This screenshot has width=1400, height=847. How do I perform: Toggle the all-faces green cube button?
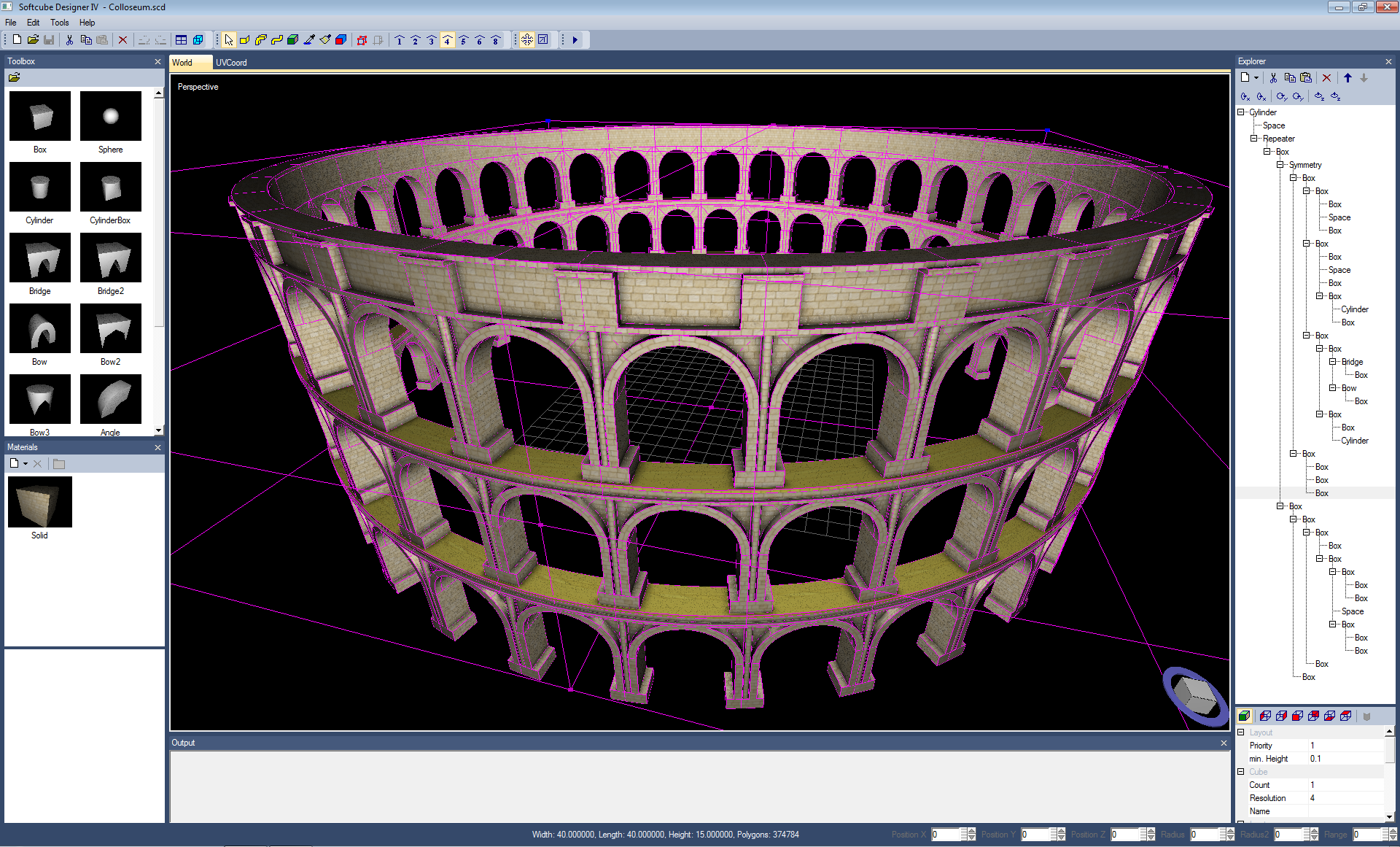pos(1245,716)
